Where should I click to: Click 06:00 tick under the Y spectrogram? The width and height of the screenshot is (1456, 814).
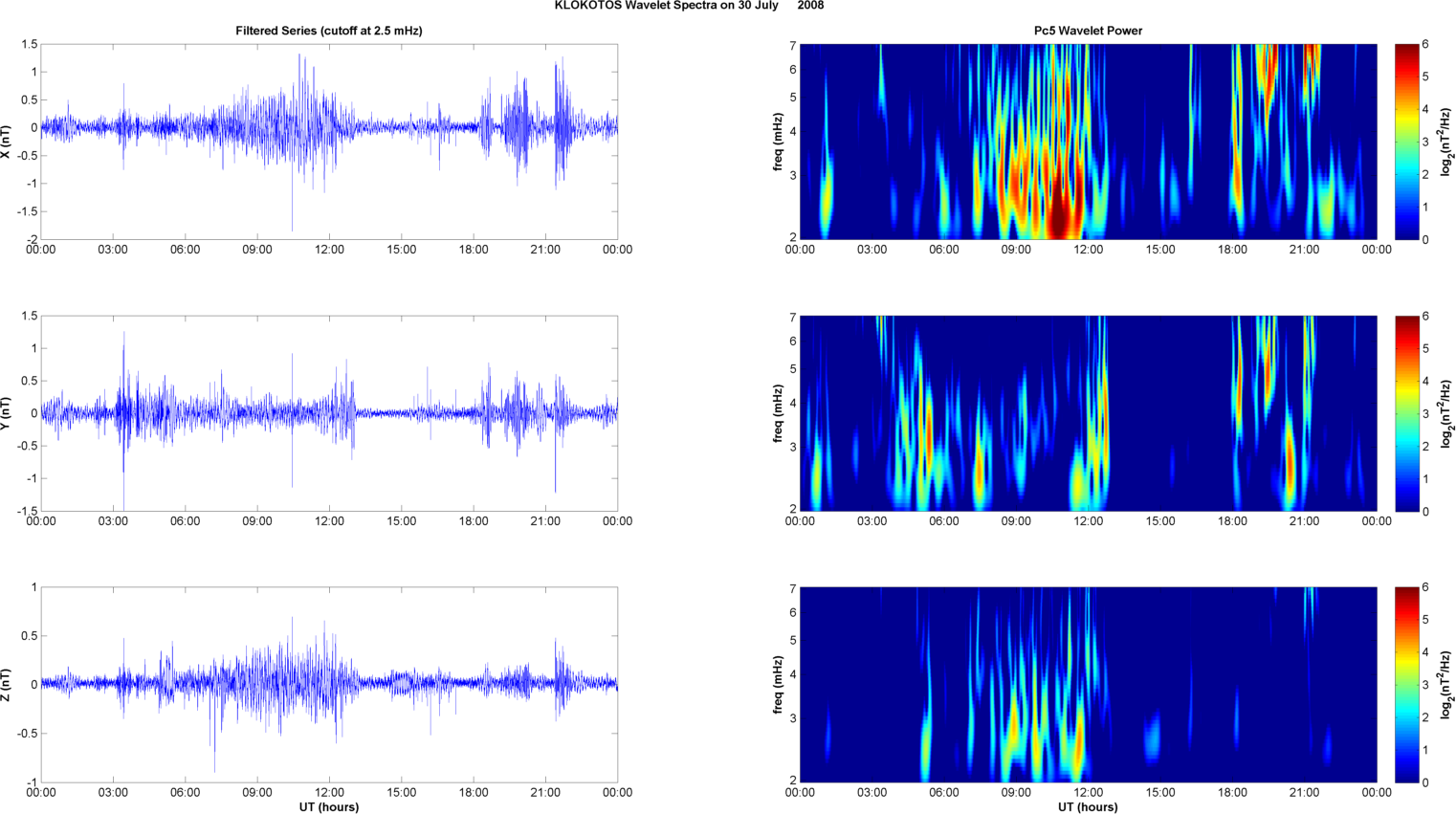coord(943,521)
